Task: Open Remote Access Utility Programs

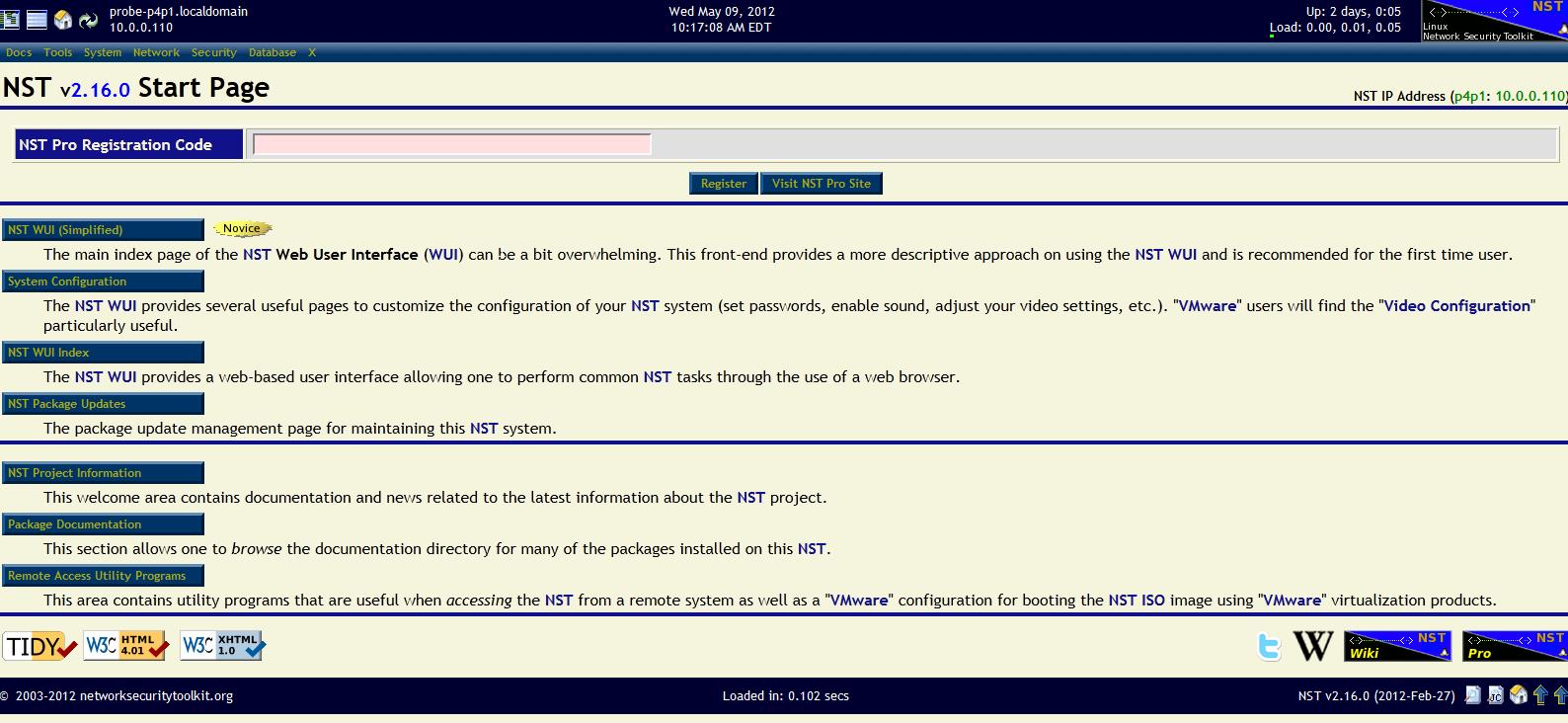Action: [x=103, y=575]
